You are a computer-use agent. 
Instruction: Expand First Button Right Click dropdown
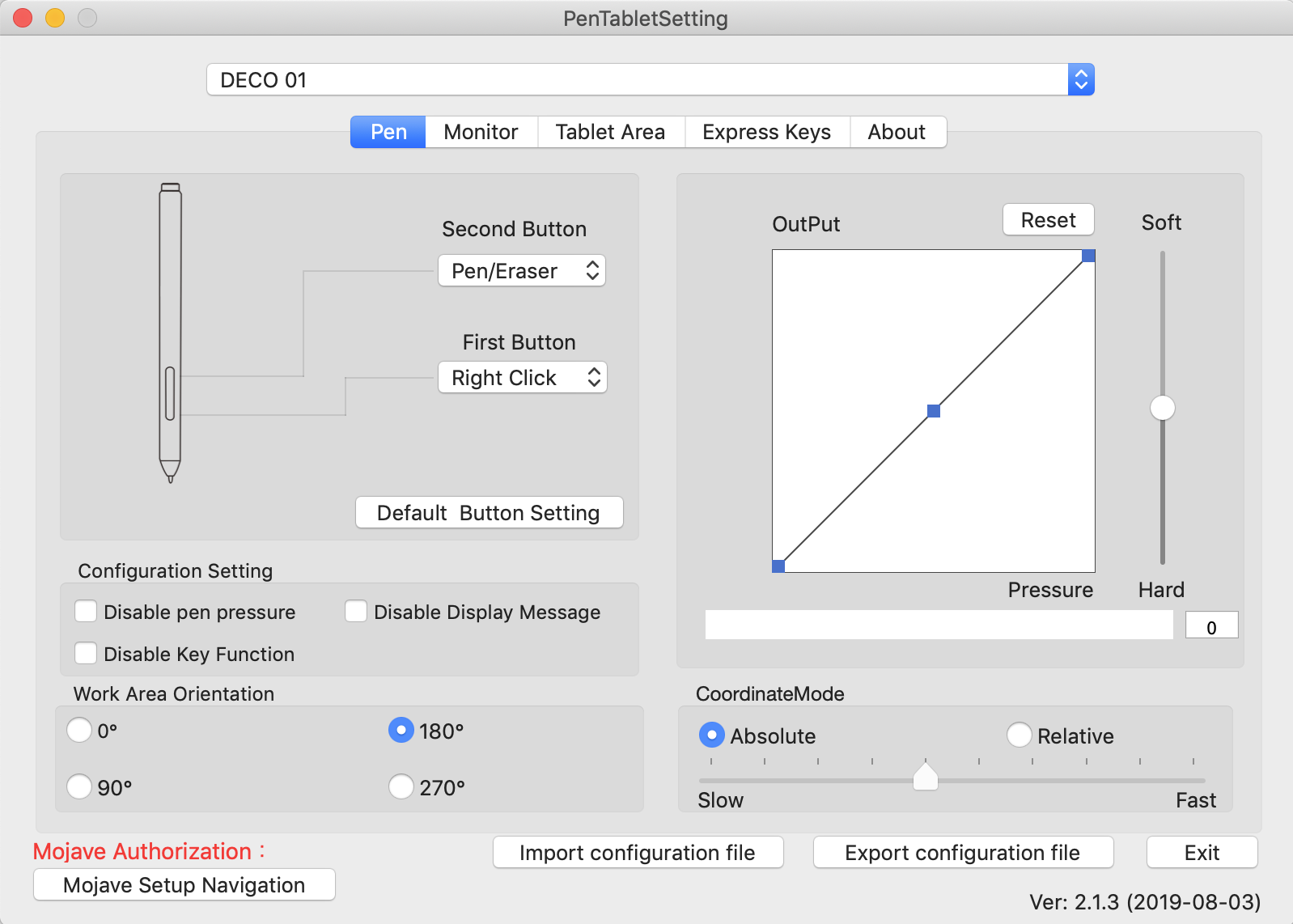coord(522,378)
